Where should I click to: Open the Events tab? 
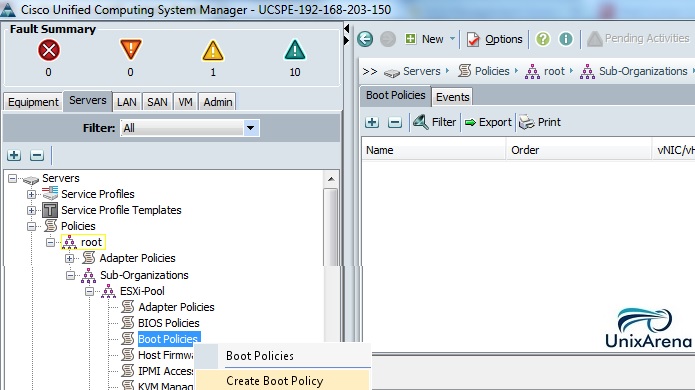pyautogui.click(x=452, y=97)
